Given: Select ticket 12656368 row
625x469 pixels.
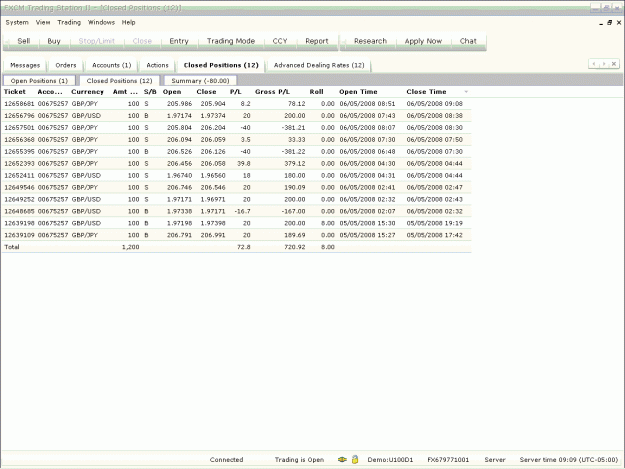Looking at the screenshot, I should 236,139.
